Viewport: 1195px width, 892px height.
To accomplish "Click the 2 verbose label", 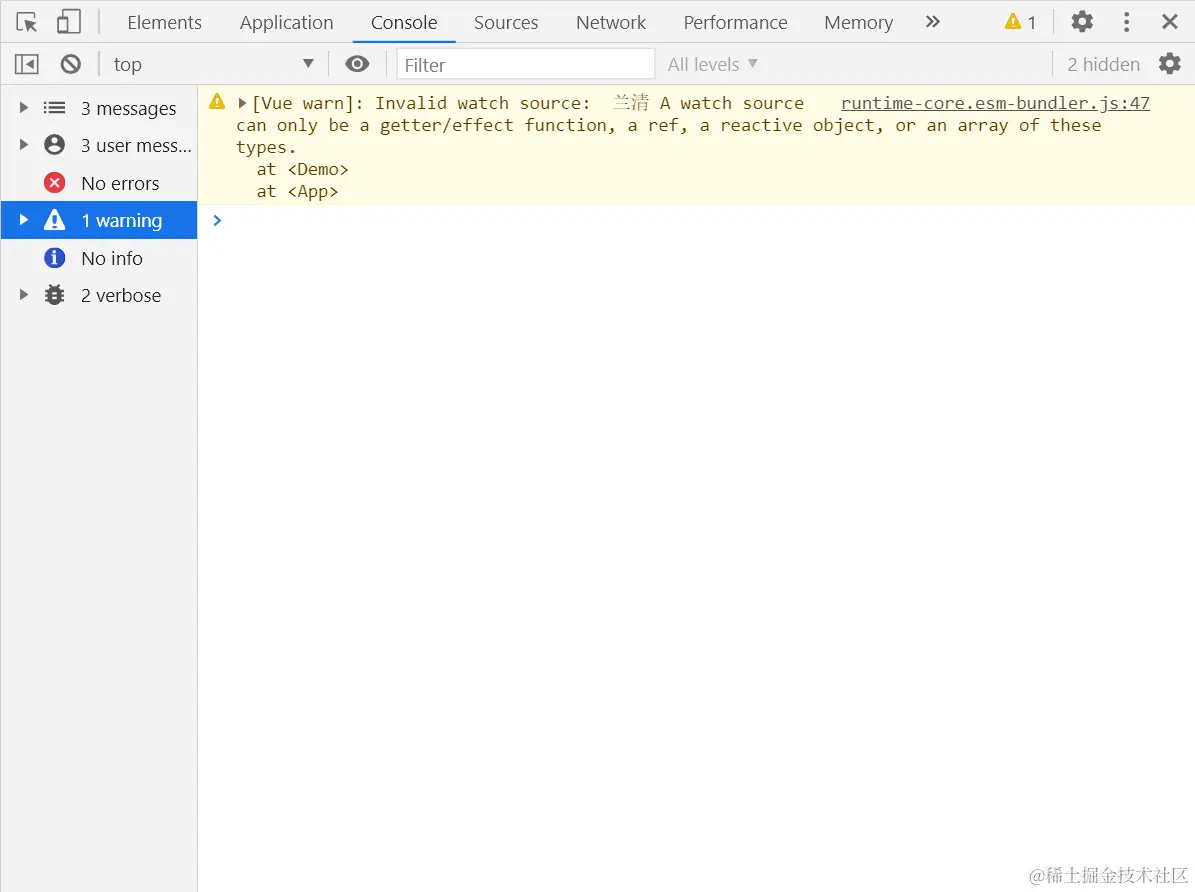I will [121, 296].
